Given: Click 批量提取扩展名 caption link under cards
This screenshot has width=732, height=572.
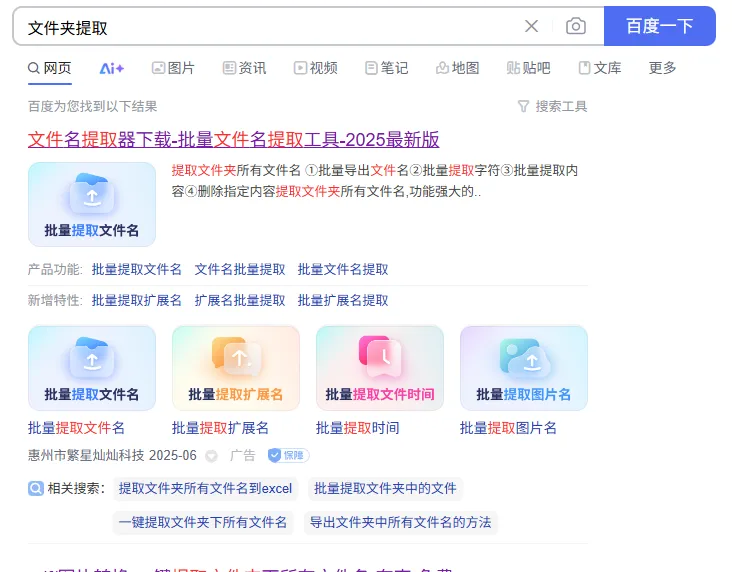Looking at the screenshot, I should click(x=220, y=428).
